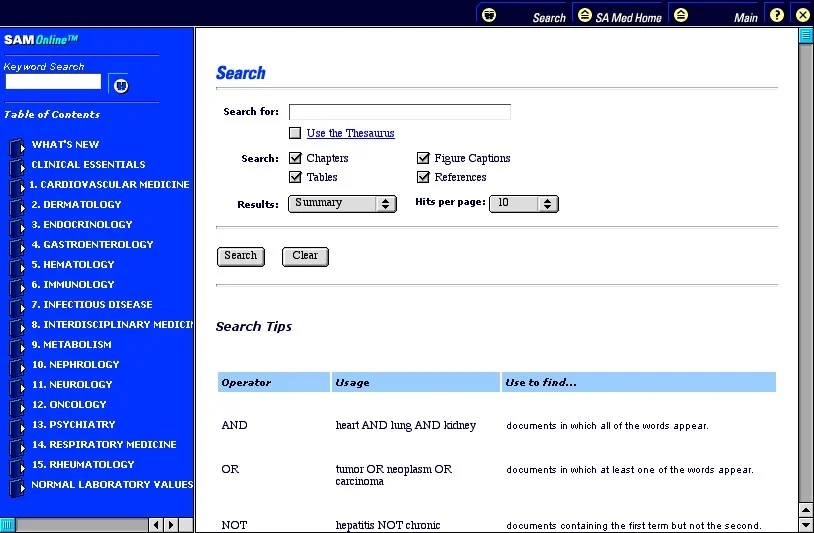Click the book icon beside Oncology
This screenshot has height=533, width=814.
tap(17, 407)
